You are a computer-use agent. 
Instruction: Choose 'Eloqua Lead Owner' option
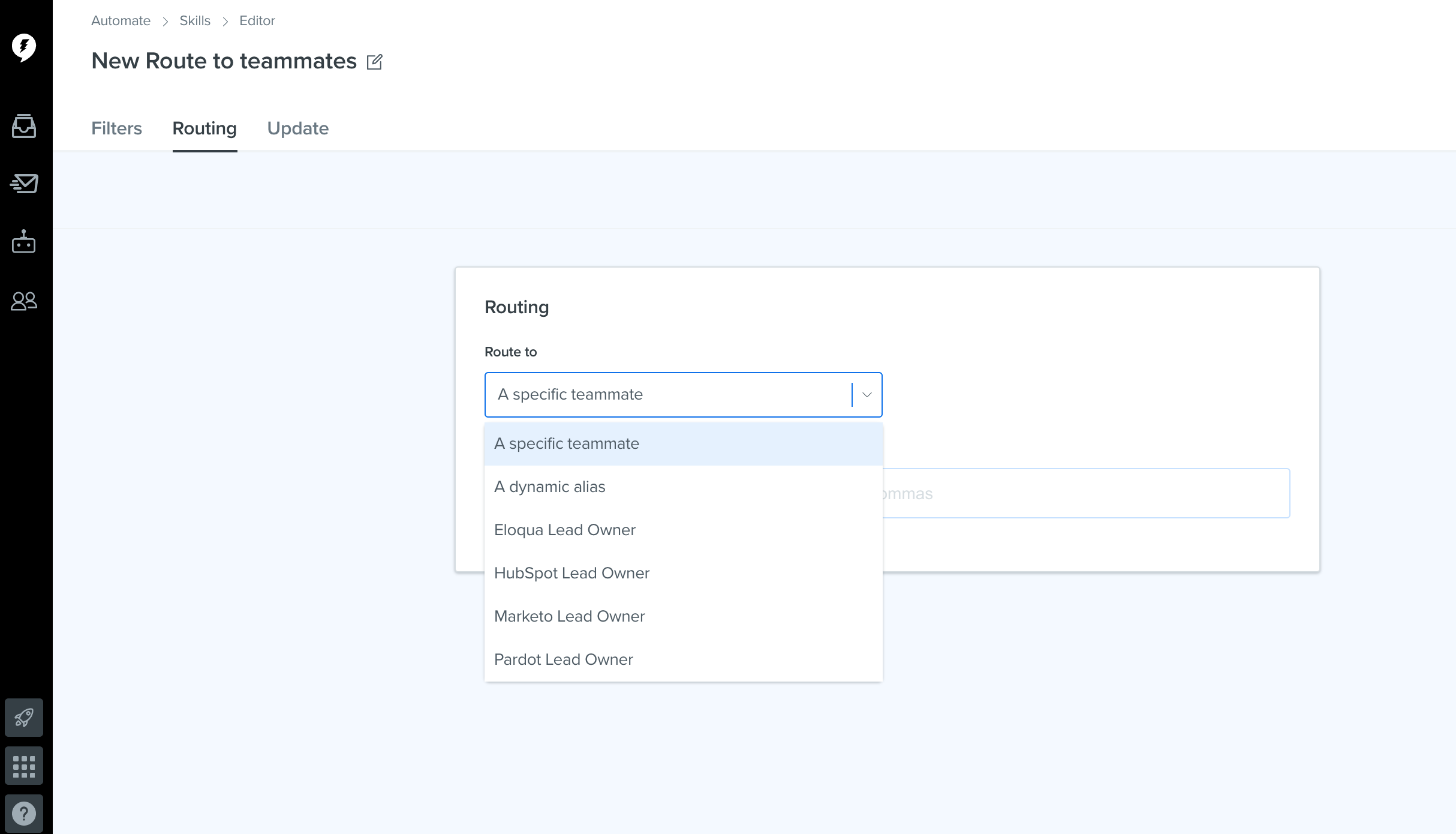pos(683,530)
